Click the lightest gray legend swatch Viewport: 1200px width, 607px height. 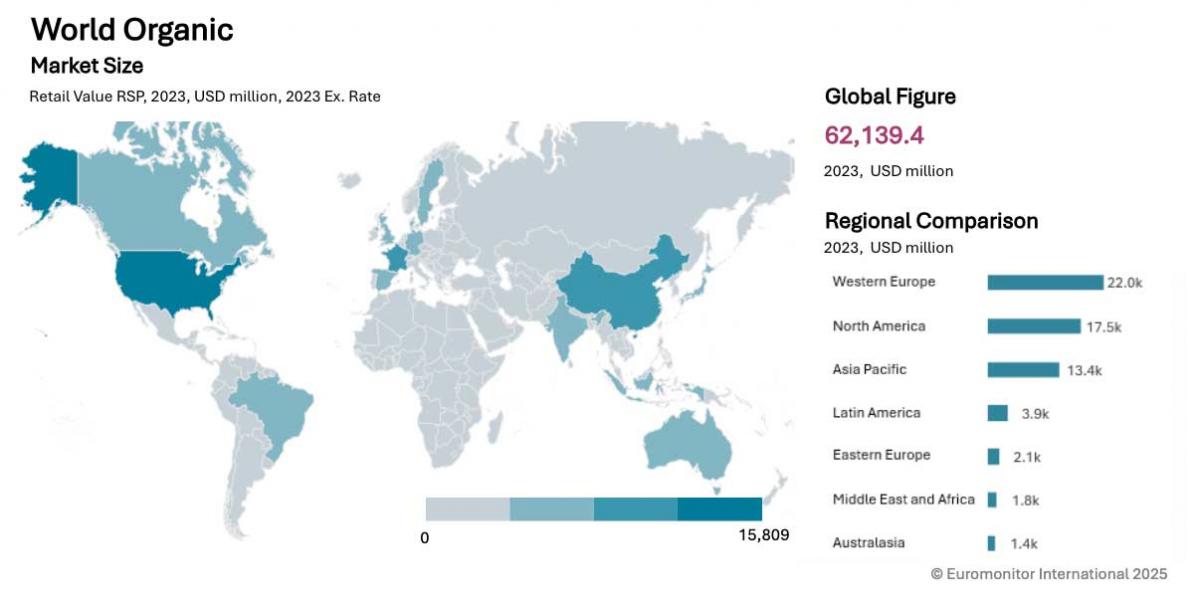pos(467,509)
